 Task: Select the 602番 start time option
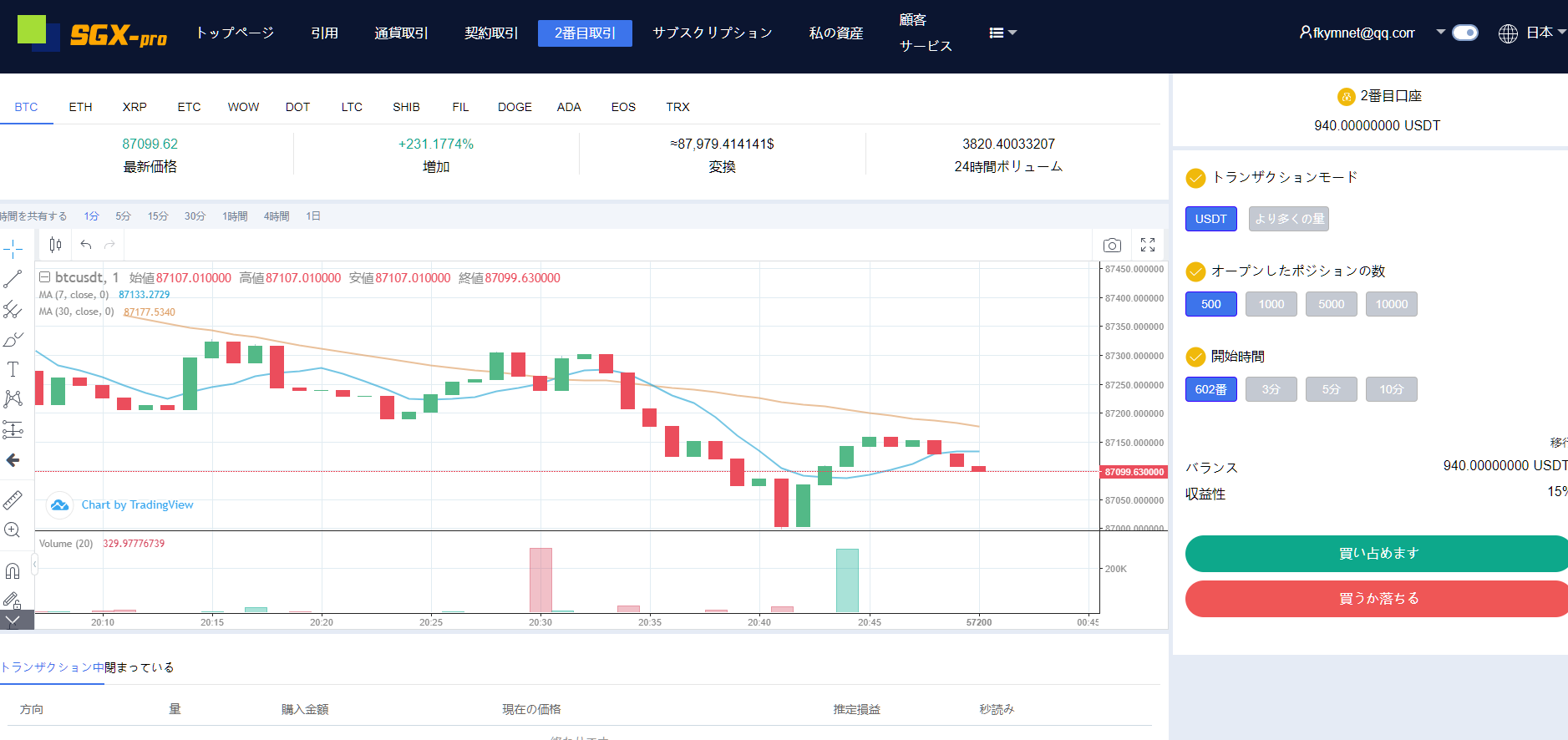[1211, 389]
